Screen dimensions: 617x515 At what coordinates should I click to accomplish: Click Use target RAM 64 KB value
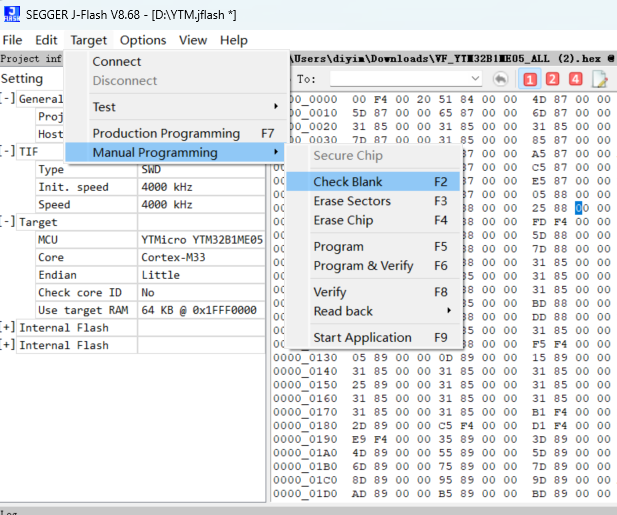[x=201, y=310]
